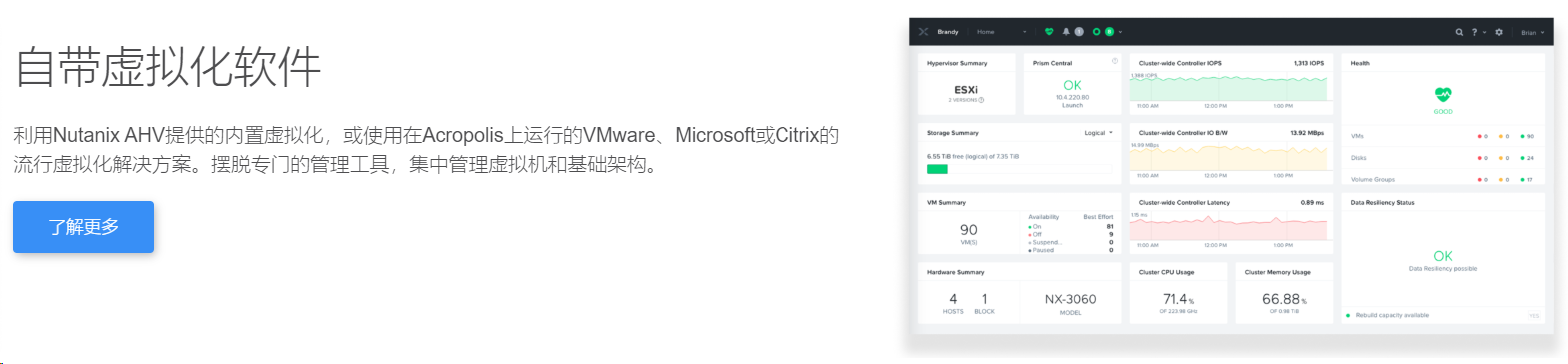Click Launch link under Prism Central
Viewport: 1568px width, 364px height.
click(1072, 105)
